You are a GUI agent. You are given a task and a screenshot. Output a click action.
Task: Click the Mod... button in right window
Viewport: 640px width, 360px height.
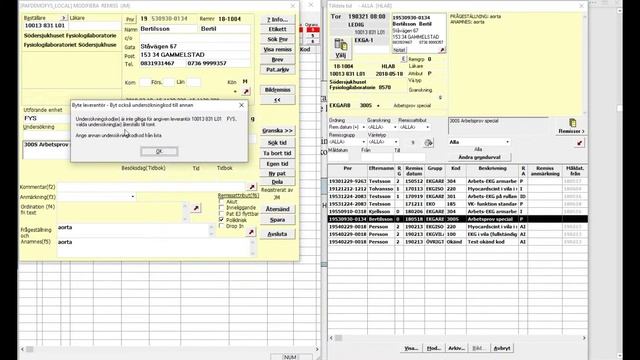(433, 348)
